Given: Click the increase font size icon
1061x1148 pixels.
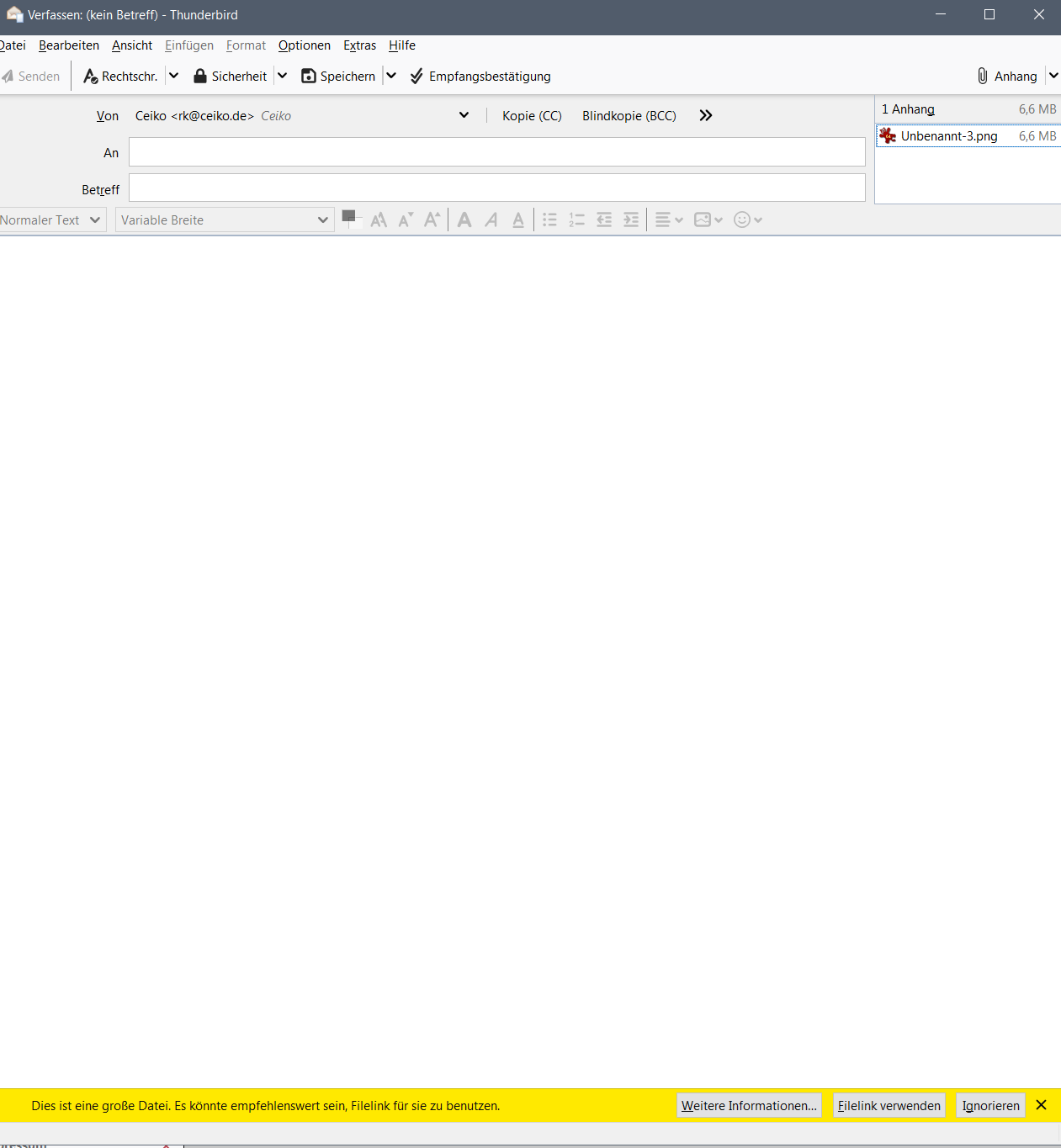Looking at the screenshot, I should (432, 220).
